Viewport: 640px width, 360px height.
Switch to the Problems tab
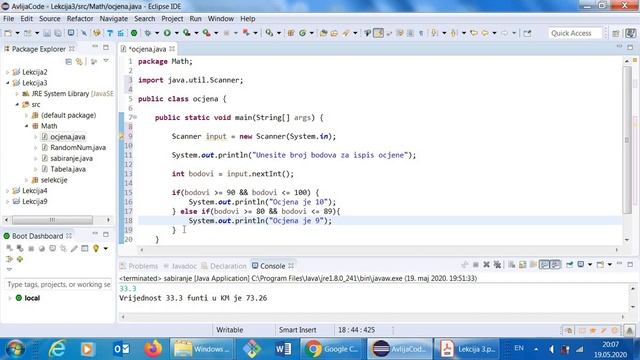(139, 266)
